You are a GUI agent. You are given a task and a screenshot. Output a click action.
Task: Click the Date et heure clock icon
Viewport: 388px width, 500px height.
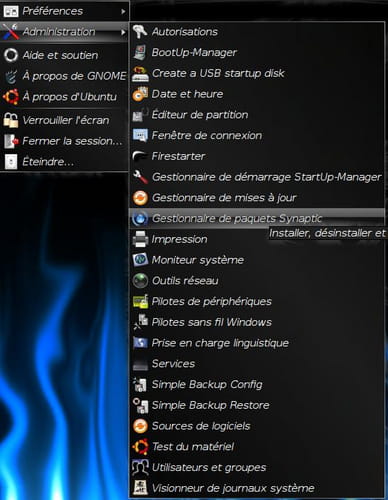point(140,94)
